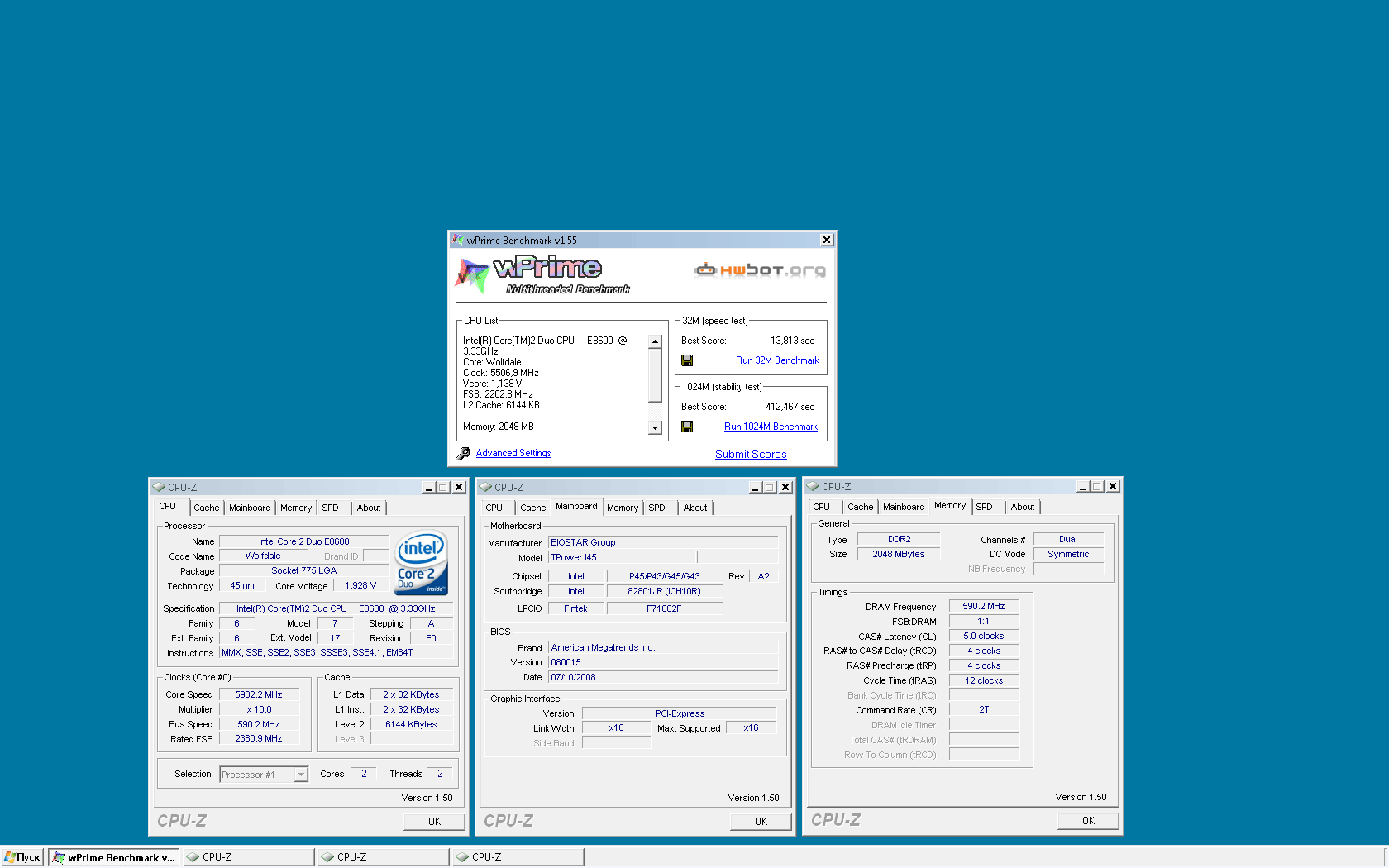The image size is (1389, 868).
Task: Click the 1024M Best Score 412,467 sec
Action: 790,407
